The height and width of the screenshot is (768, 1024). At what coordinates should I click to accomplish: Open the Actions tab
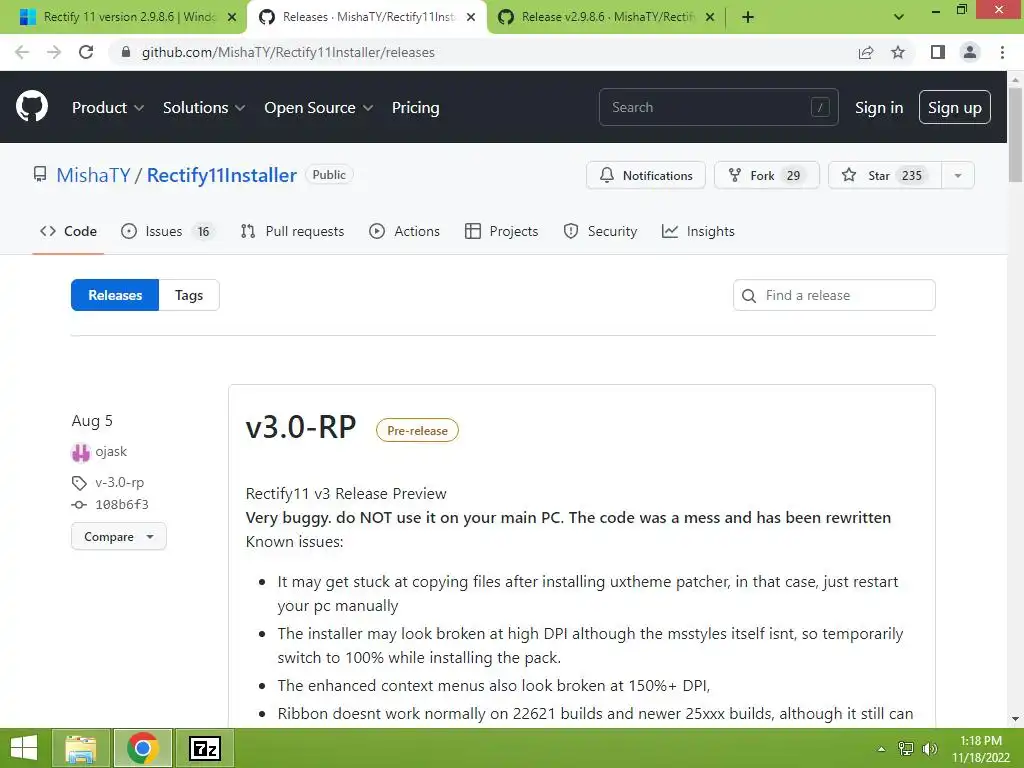[404, 231]
